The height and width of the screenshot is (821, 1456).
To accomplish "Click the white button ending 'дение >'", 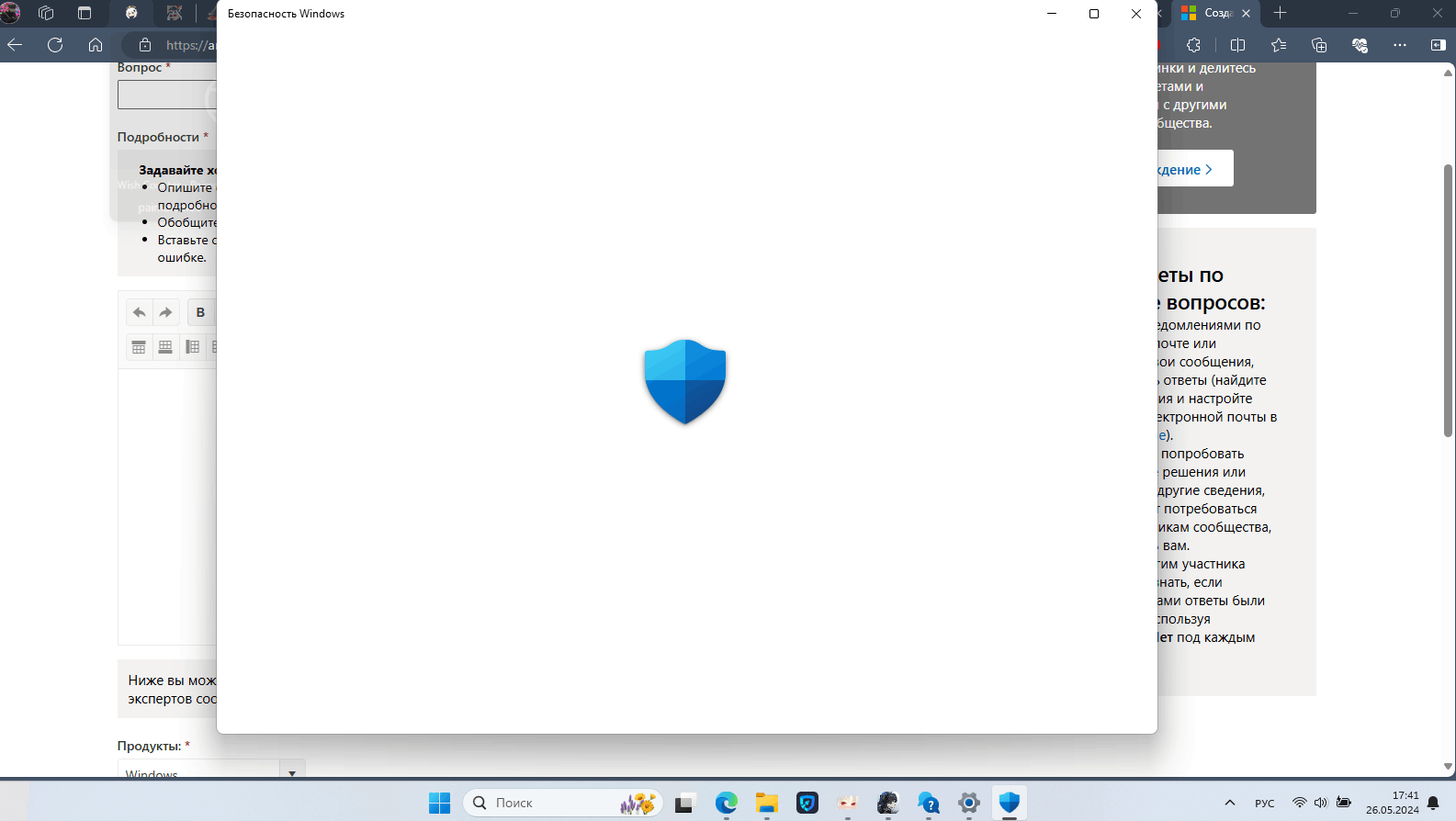I will click(x=1195, y=169).
